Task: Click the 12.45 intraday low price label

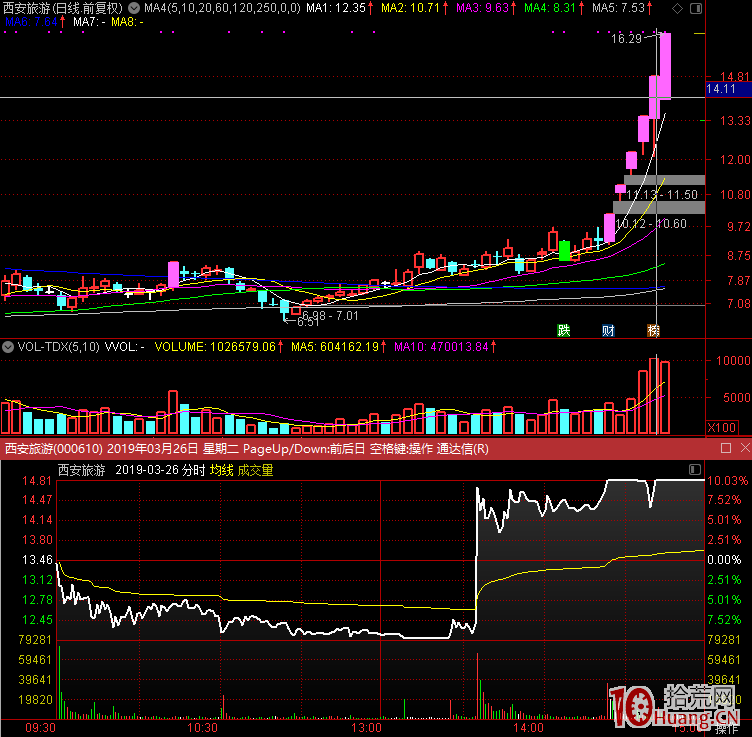Action: [x=37, y=620]
